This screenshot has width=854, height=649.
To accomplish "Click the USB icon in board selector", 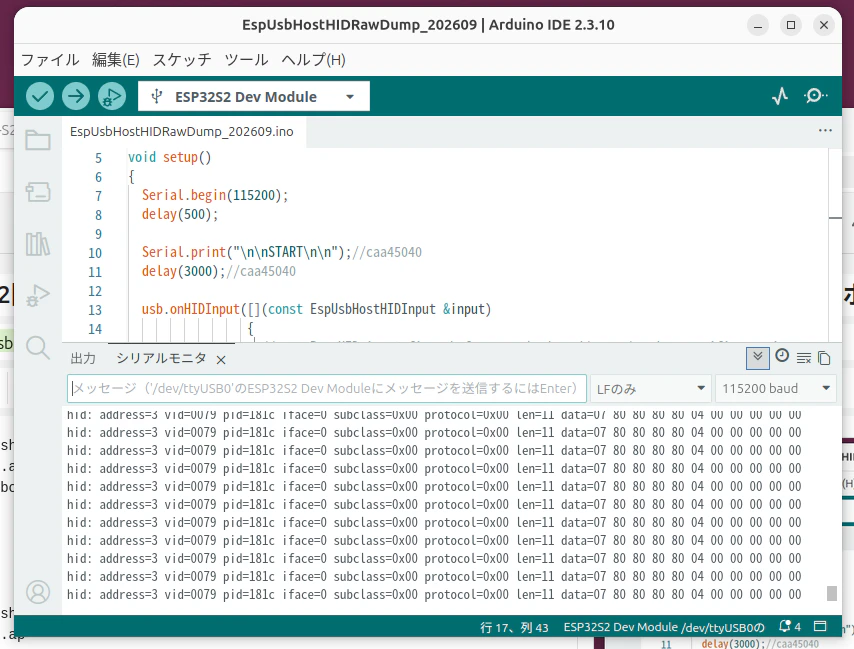I will (x=156, y=96).
